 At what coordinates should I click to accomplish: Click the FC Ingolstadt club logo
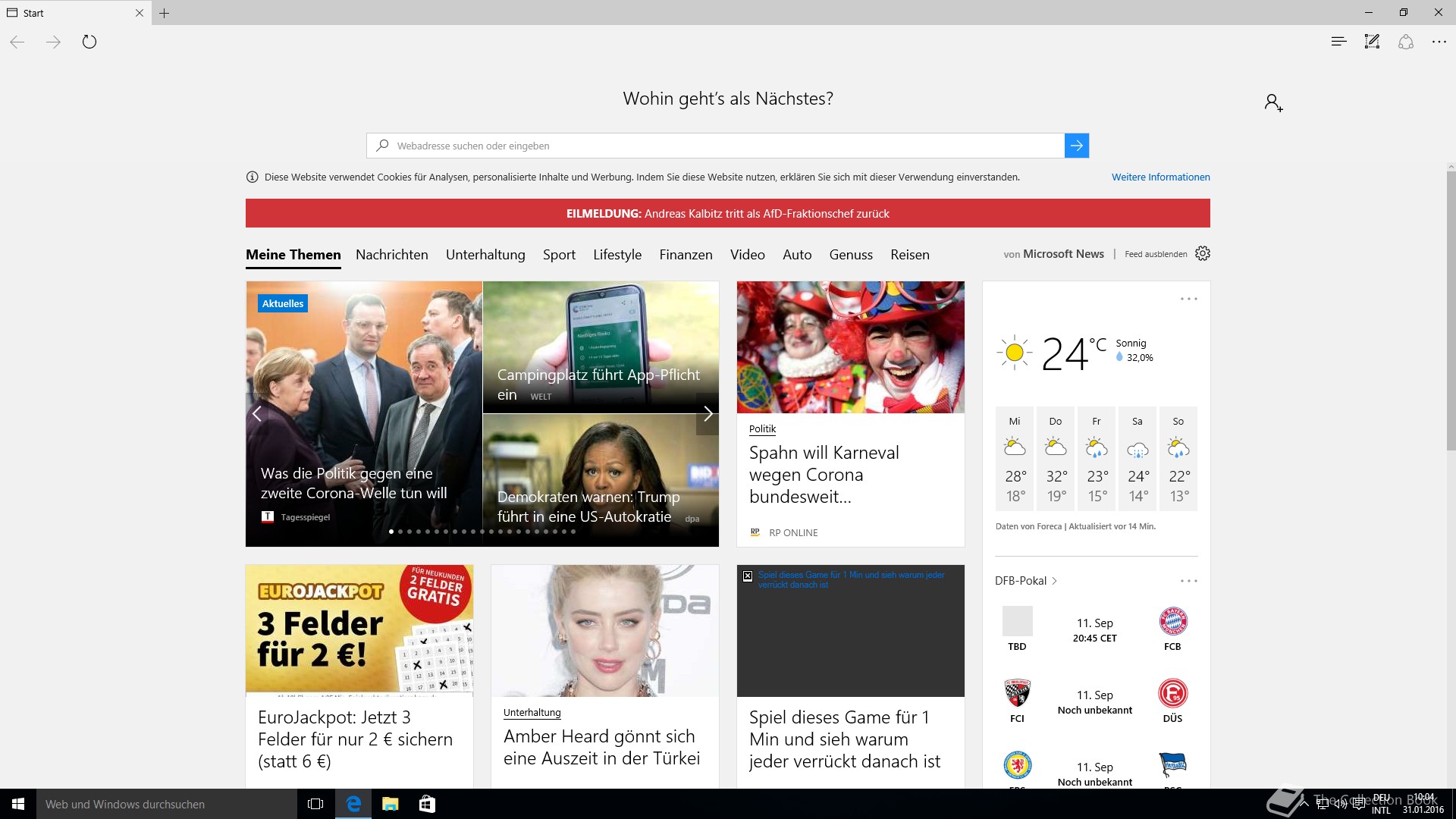pyautogui.click(x=1017, y=694)
